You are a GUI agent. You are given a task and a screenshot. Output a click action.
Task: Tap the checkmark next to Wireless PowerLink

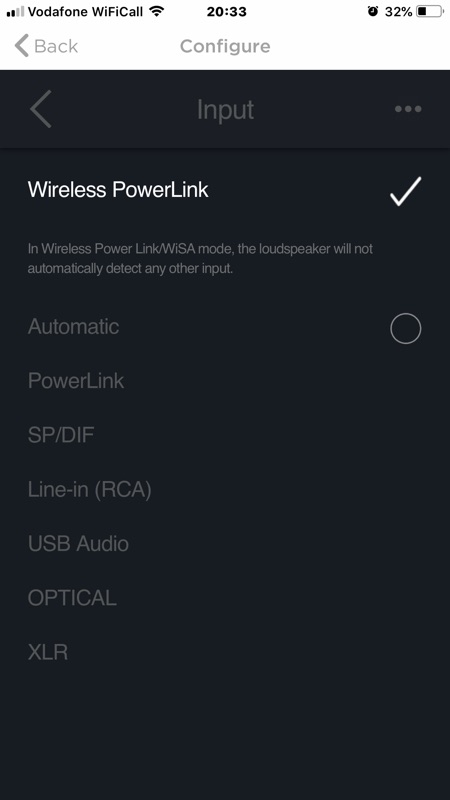pos(406,191)
